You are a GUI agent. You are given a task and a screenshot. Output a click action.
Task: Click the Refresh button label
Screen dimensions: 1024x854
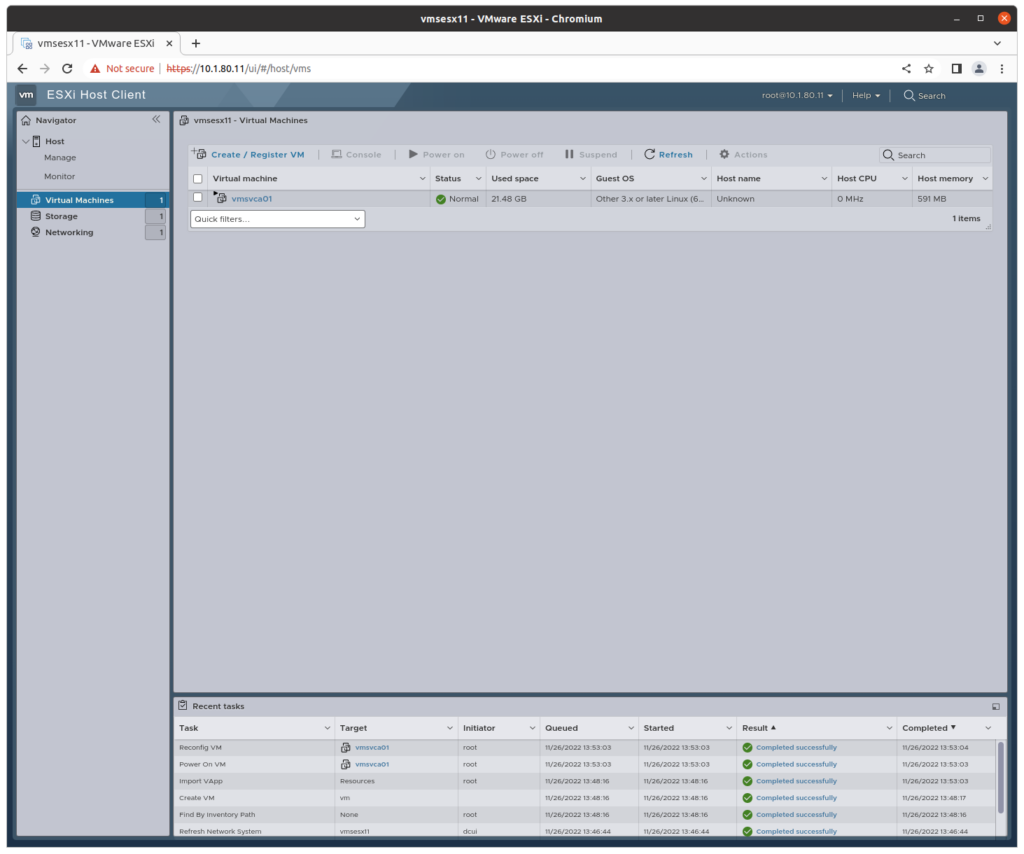675,155
